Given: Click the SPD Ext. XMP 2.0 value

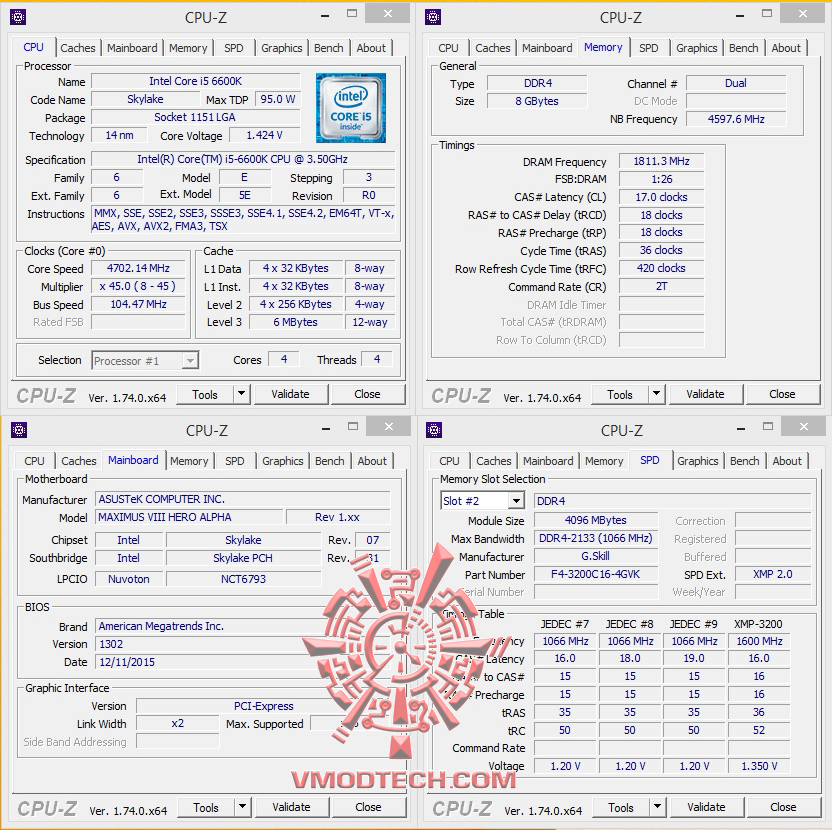Looking at the screenshot, I should (x=773, y=575).
